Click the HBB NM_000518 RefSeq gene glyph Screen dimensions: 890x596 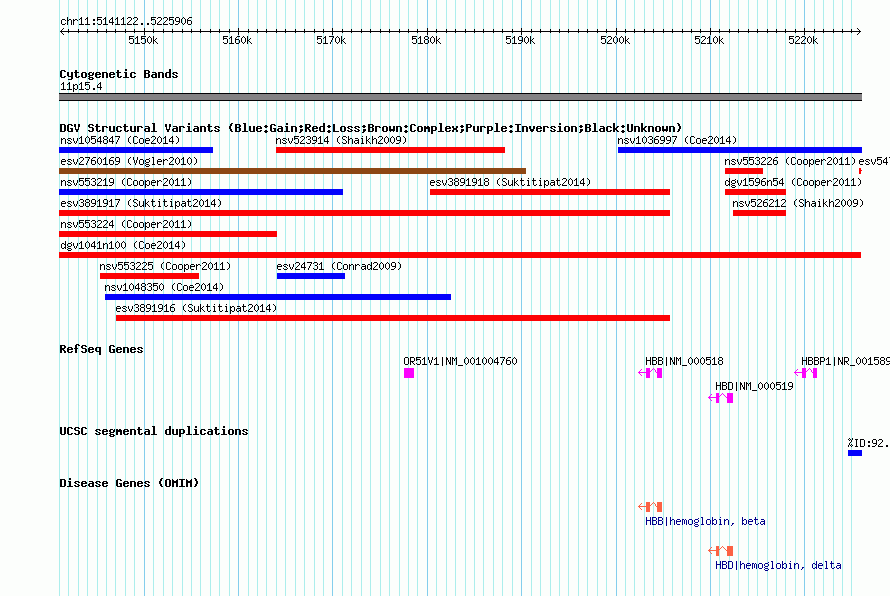(650, 373)
